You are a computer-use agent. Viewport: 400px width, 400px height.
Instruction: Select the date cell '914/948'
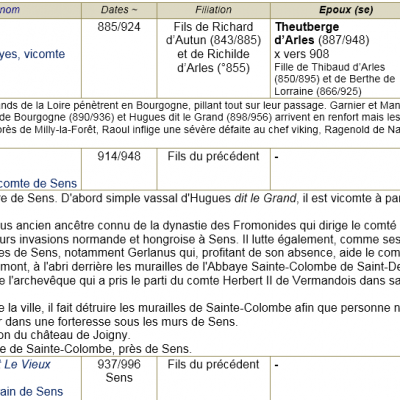click(x=119, y=156)
